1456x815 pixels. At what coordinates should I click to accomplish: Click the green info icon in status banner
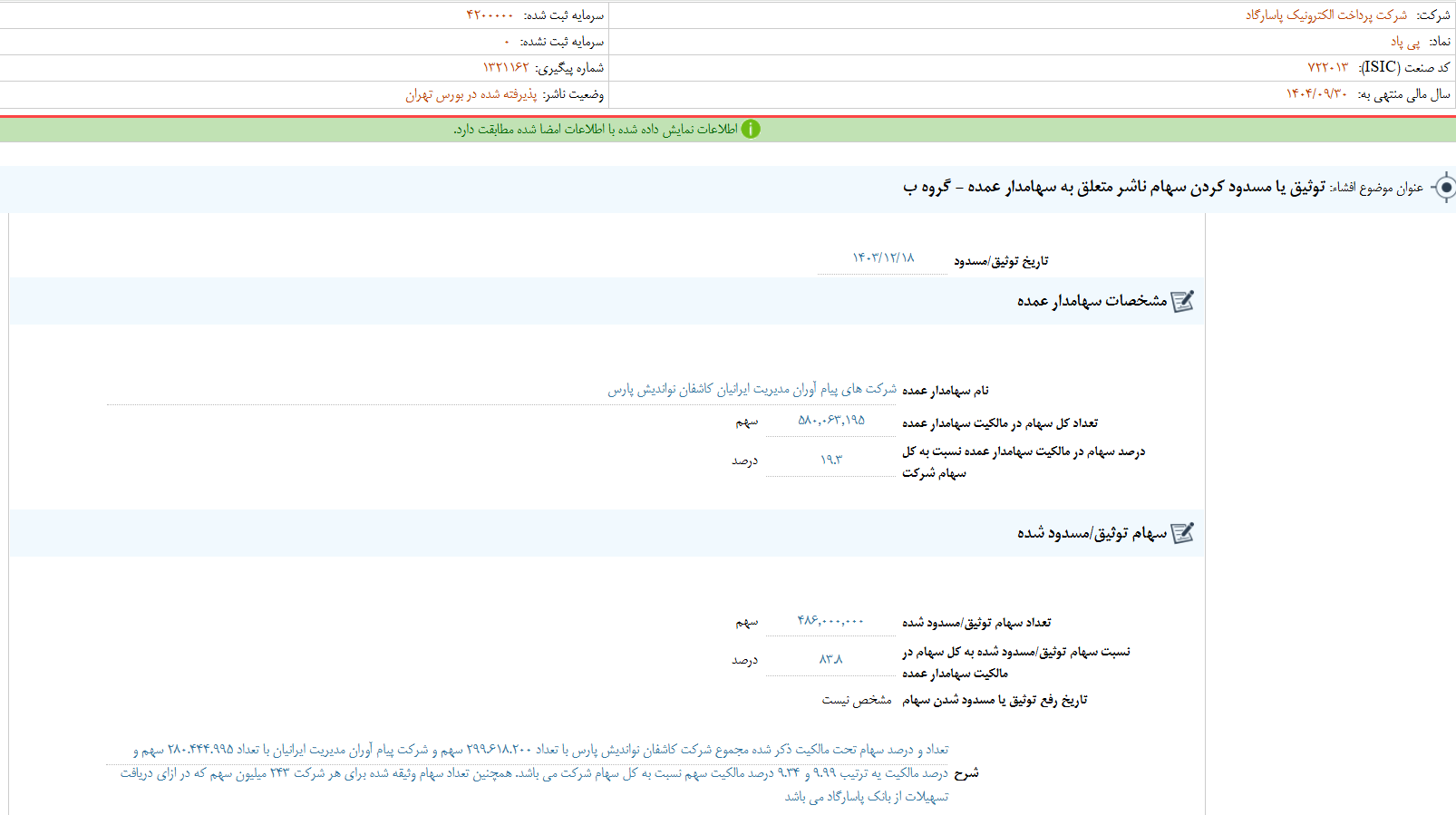click(751, 129)
